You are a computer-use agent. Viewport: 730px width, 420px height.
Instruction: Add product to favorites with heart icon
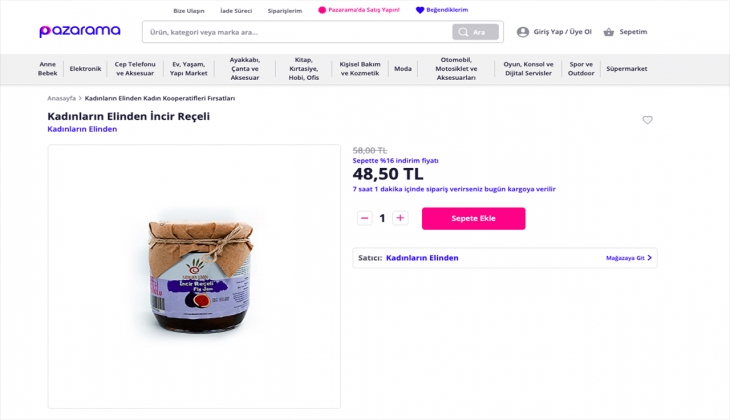(647, 120)
